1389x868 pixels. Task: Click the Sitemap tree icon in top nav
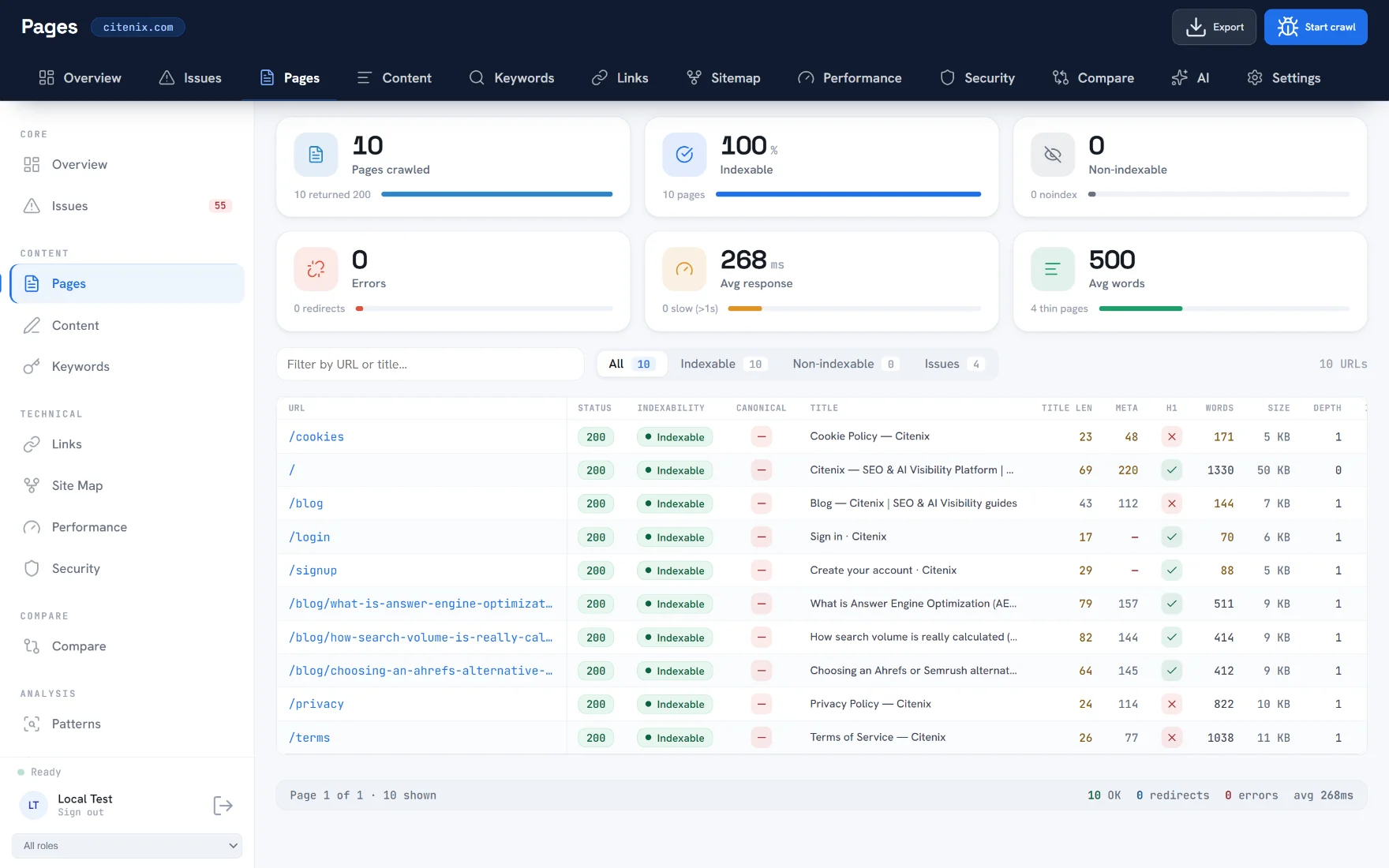tap(694, 77)
